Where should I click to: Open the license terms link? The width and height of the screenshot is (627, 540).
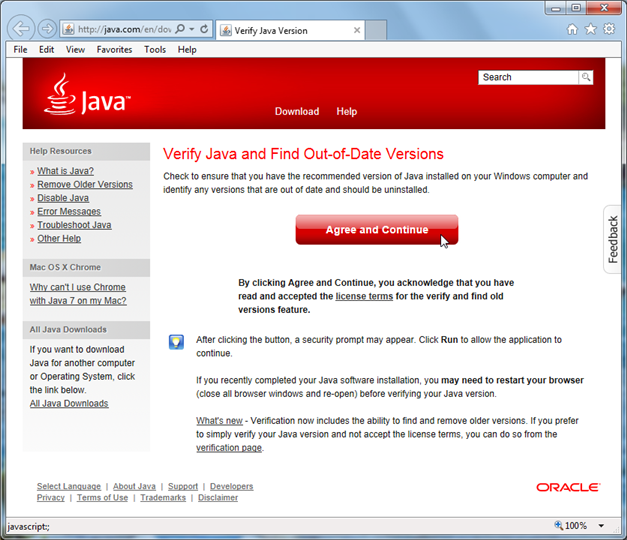pos(364,296)
